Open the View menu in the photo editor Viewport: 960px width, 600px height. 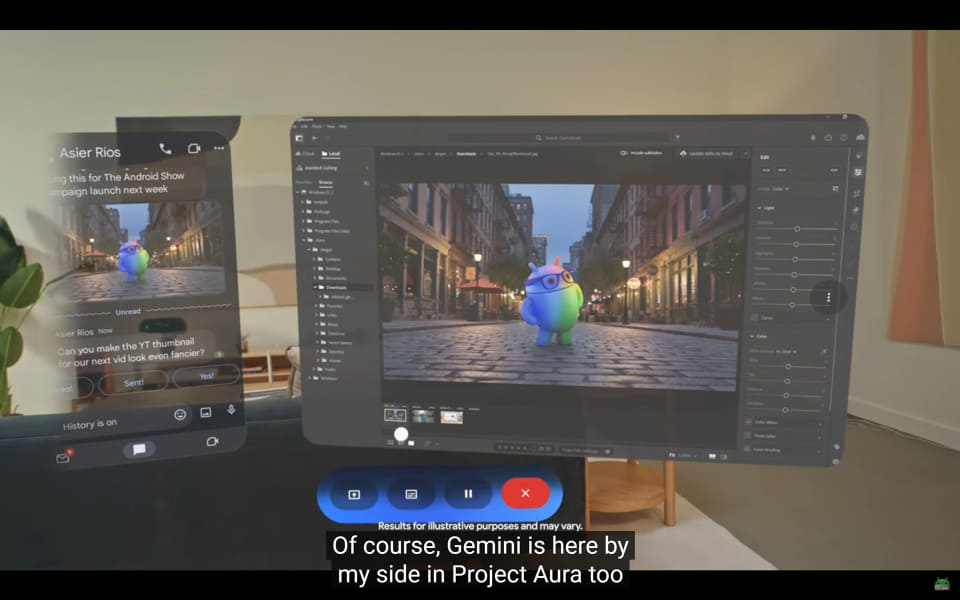331,126
